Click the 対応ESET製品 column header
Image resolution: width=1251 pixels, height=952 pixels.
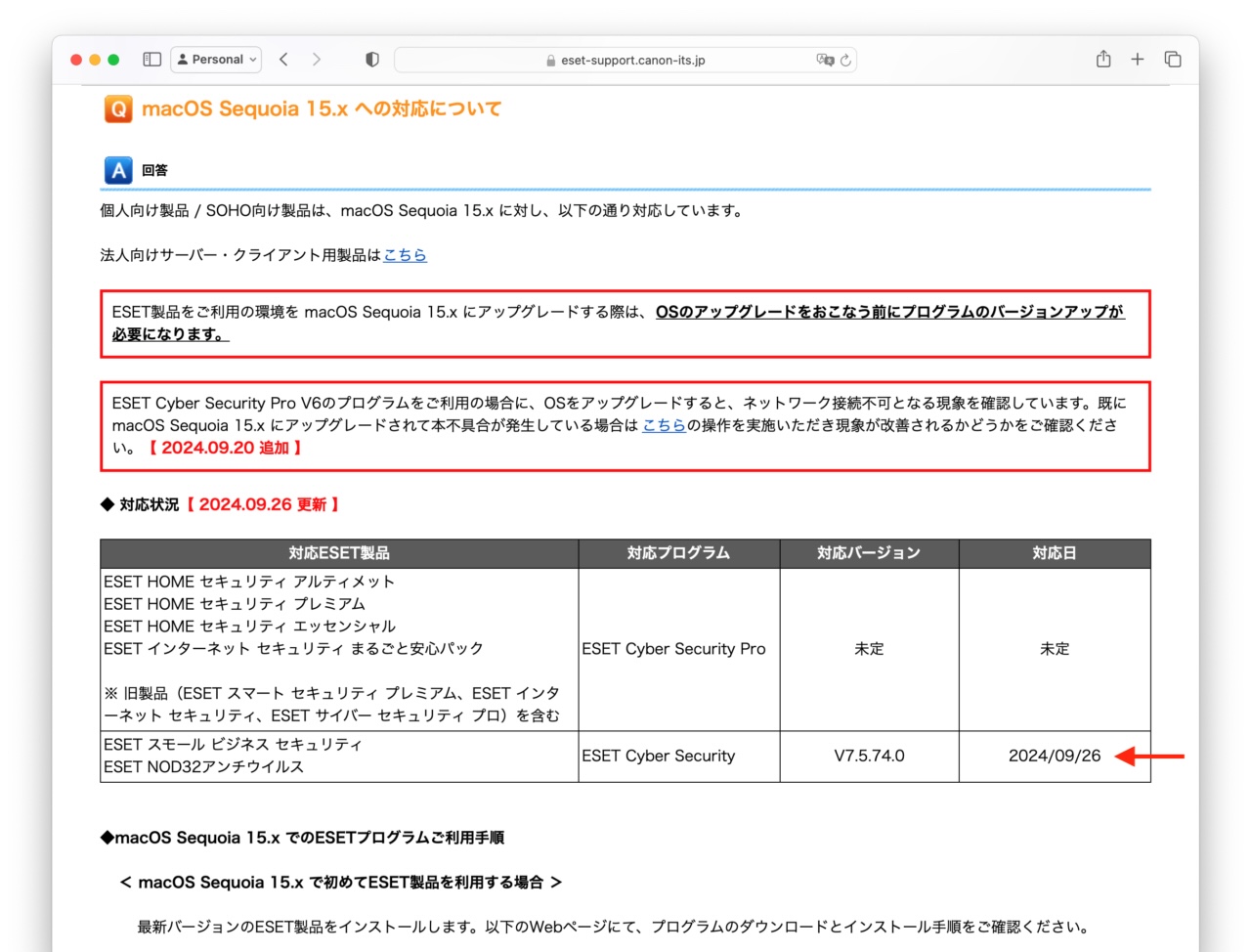pos(339,553)
